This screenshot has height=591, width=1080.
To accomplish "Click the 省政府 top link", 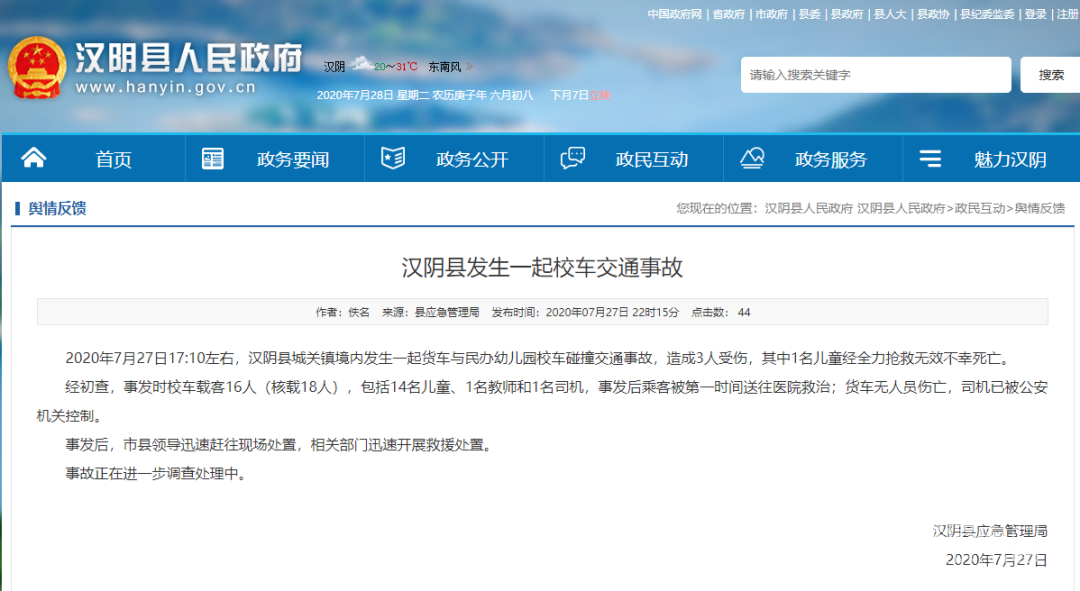I will (728, 14).
